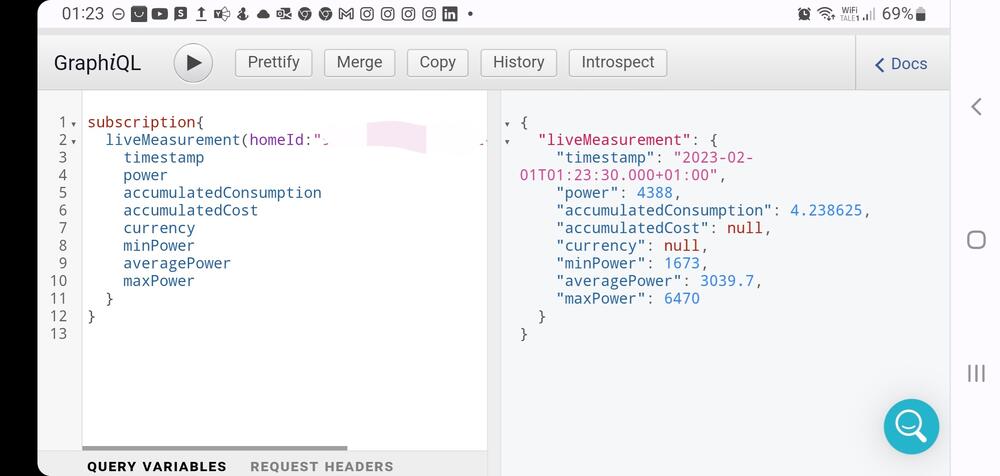This screenshot has height=476, width=1000.
Task: Tap the Android back navigation button
Action: 976,107
